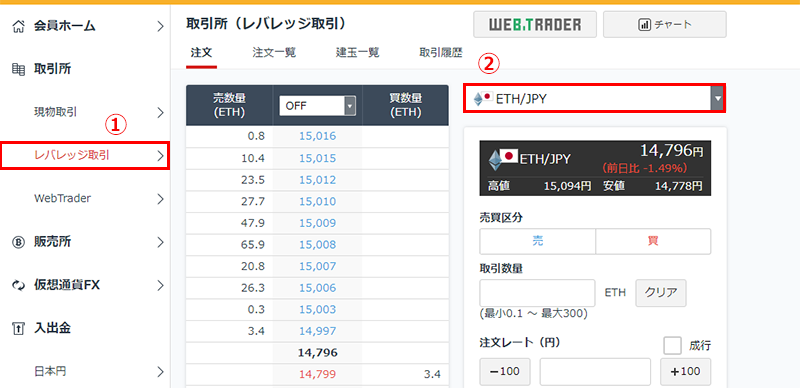Tick the 成行 market order checkbox

(x=672, y=346)
